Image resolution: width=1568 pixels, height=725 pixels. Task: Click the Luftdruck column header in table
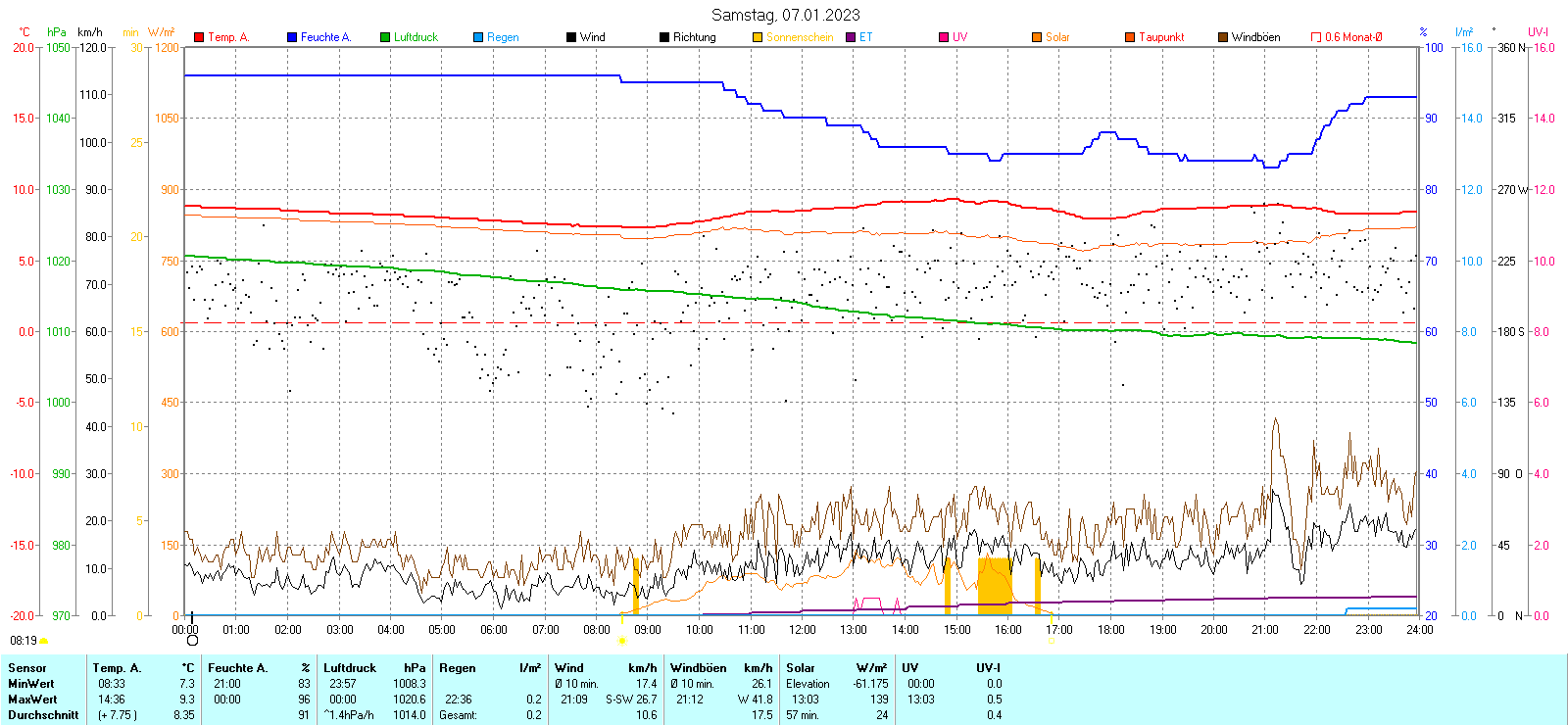pos(350,668)
